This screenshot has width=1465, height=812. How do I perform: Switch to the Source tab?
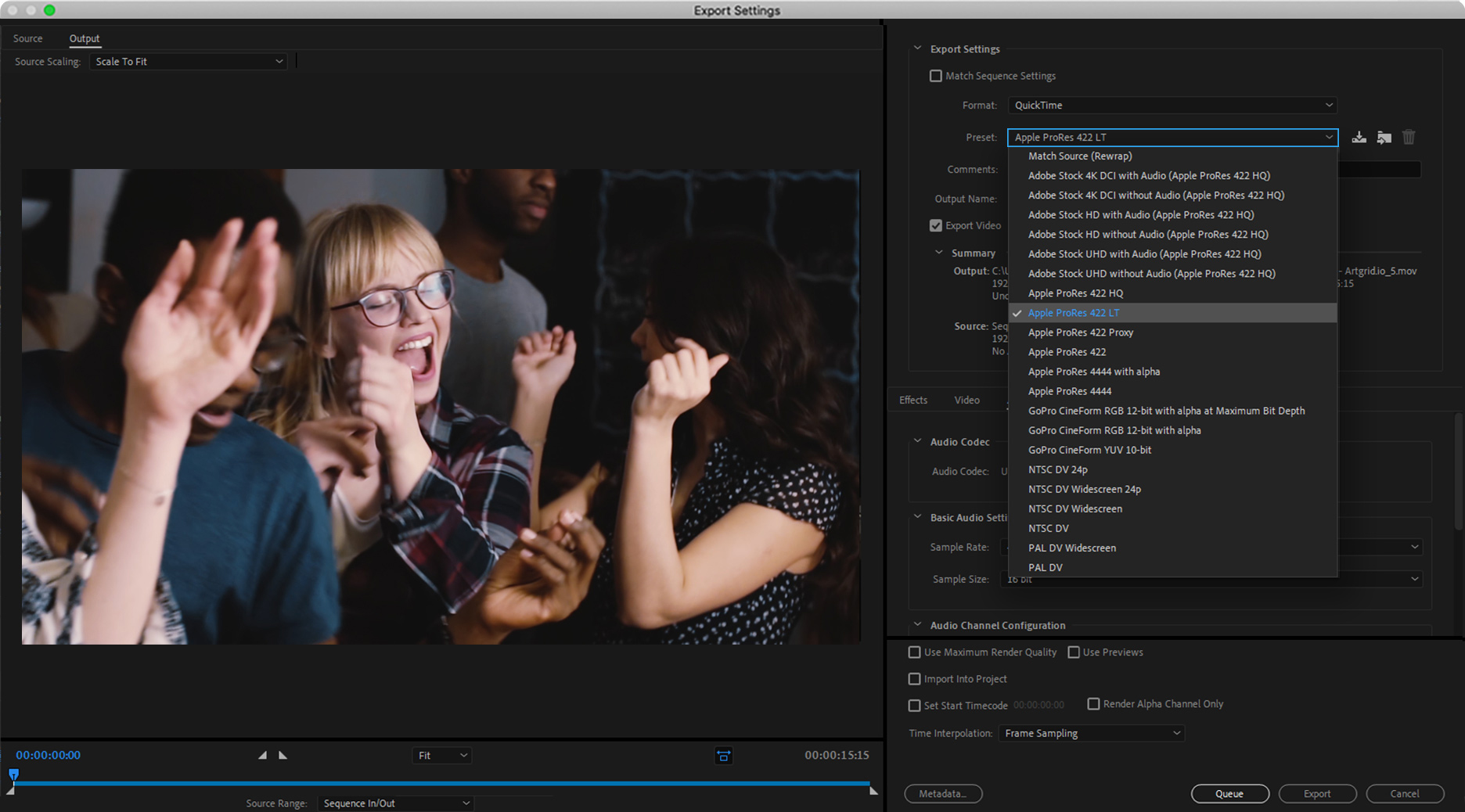(27, 38)
